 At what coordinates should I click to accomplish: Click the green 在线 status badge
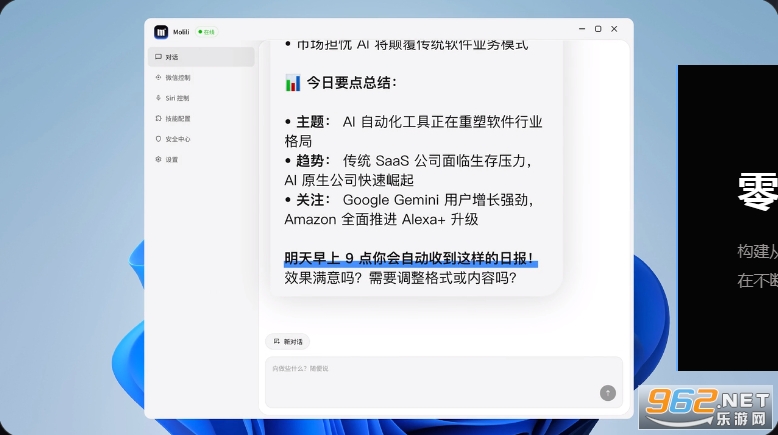point(207,32)
